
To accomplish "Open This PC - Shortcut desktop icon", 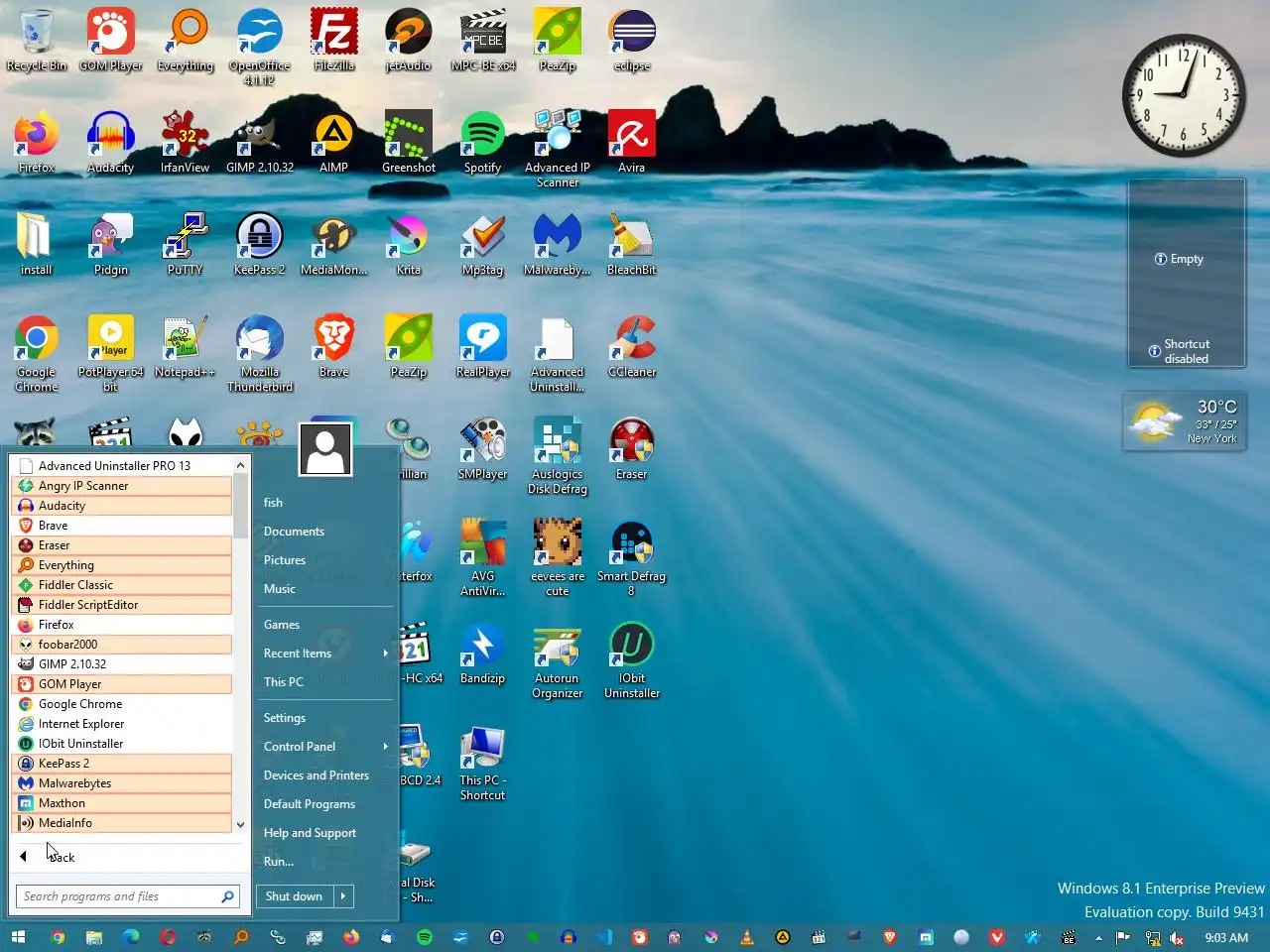I will pos(483,762).
